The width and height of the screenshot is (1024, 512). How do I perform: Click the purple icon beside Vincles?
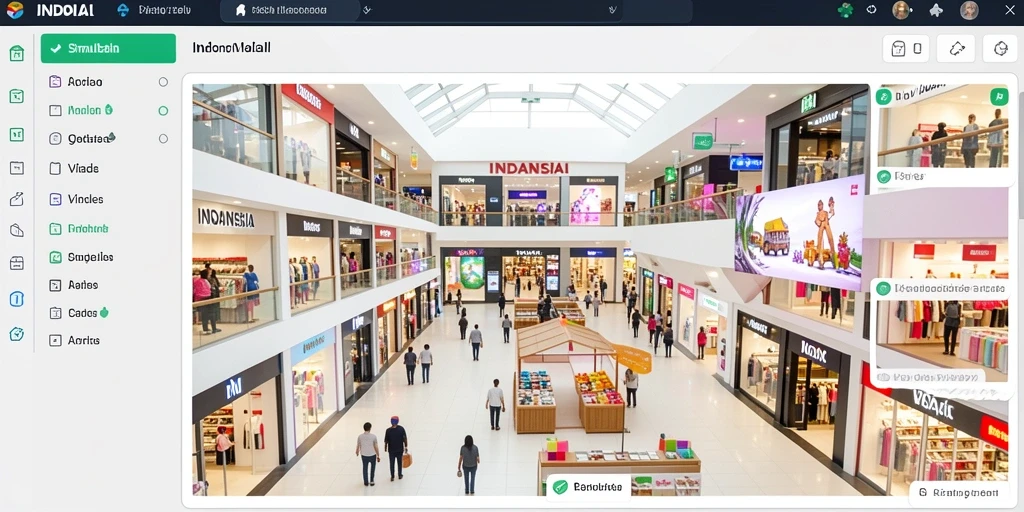56,199
